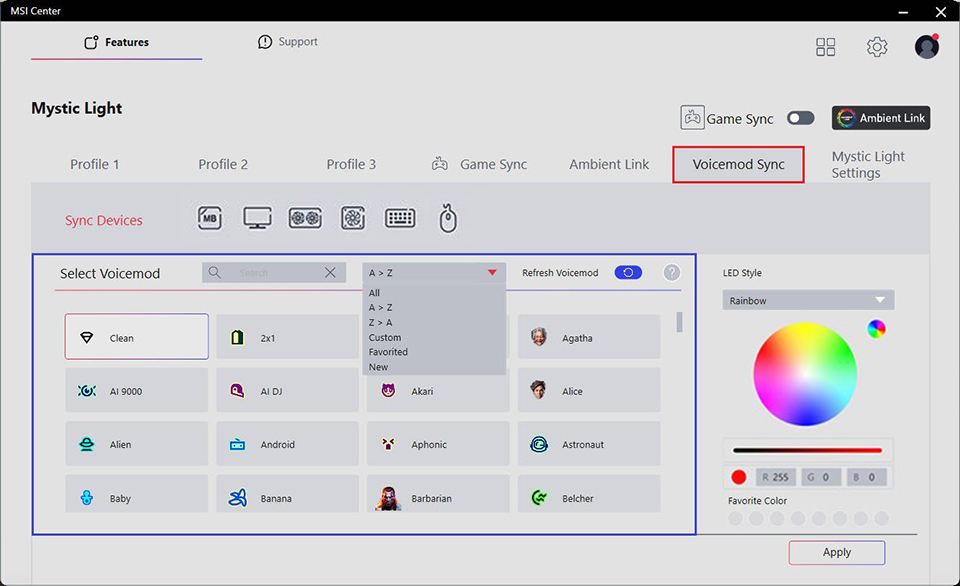Clear the search field with X icon
960x586 pixels.
coord(330,272)
